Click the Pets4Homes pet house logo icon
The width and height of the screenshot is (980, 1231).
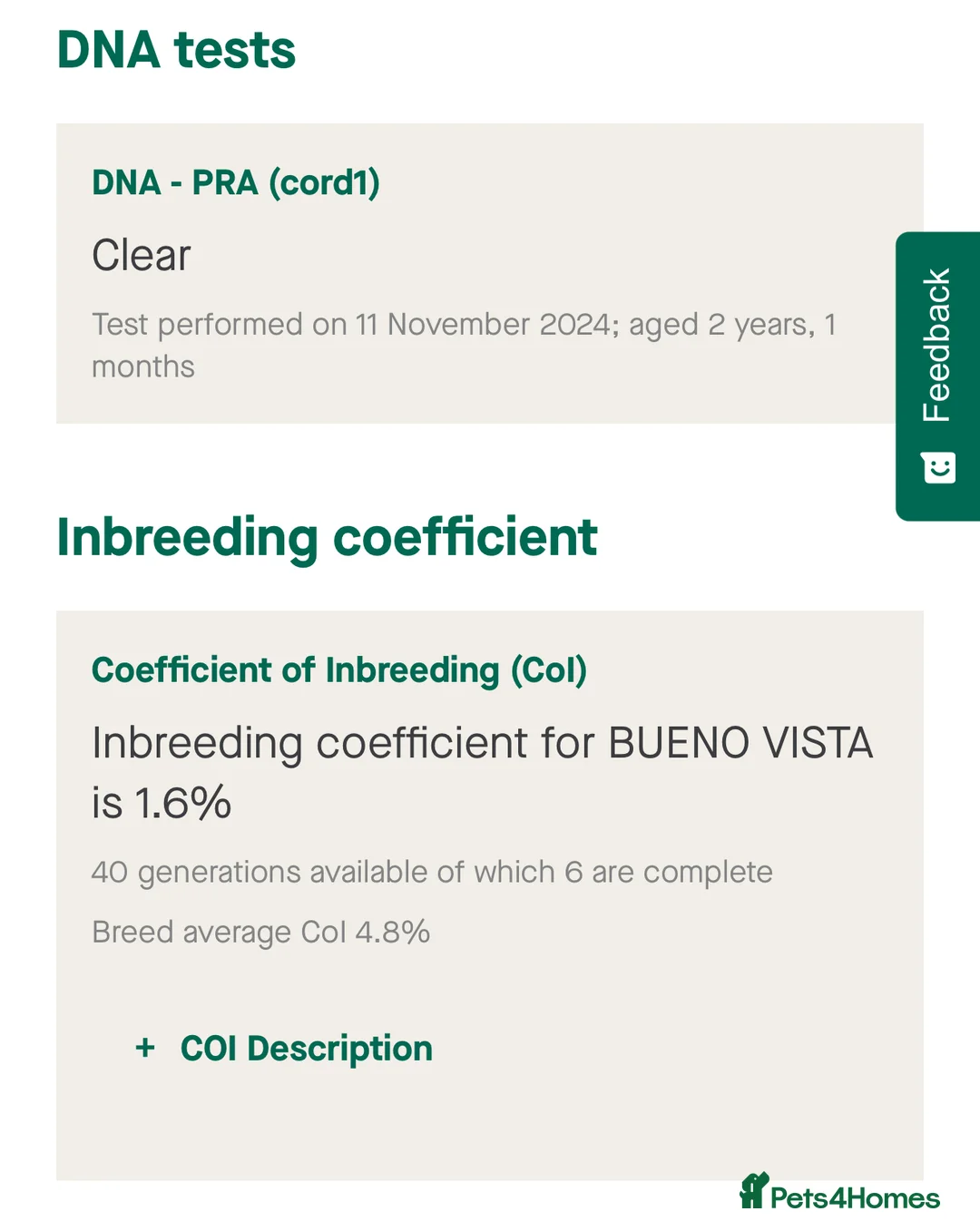753,1191
